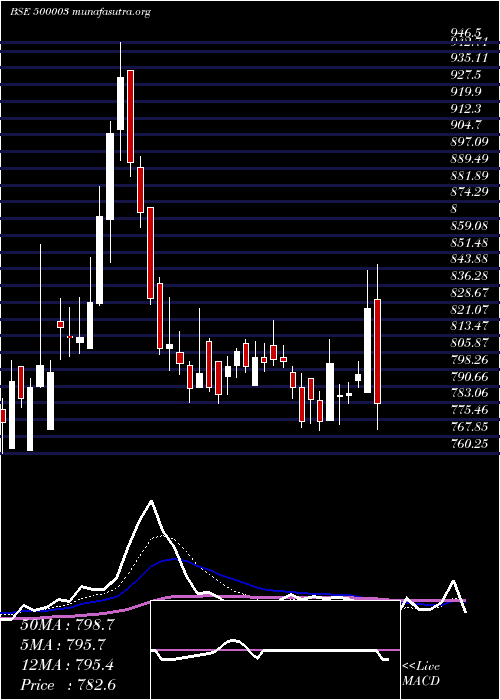Viewport: 500px width, 700px height.
Task: Click the peak of the white indicator line
Action: tap(151, 501)
